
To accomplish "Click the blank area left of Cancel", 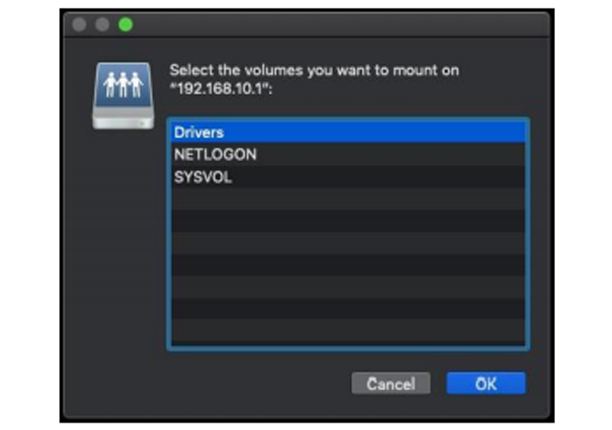I will (x=250, y=384).
